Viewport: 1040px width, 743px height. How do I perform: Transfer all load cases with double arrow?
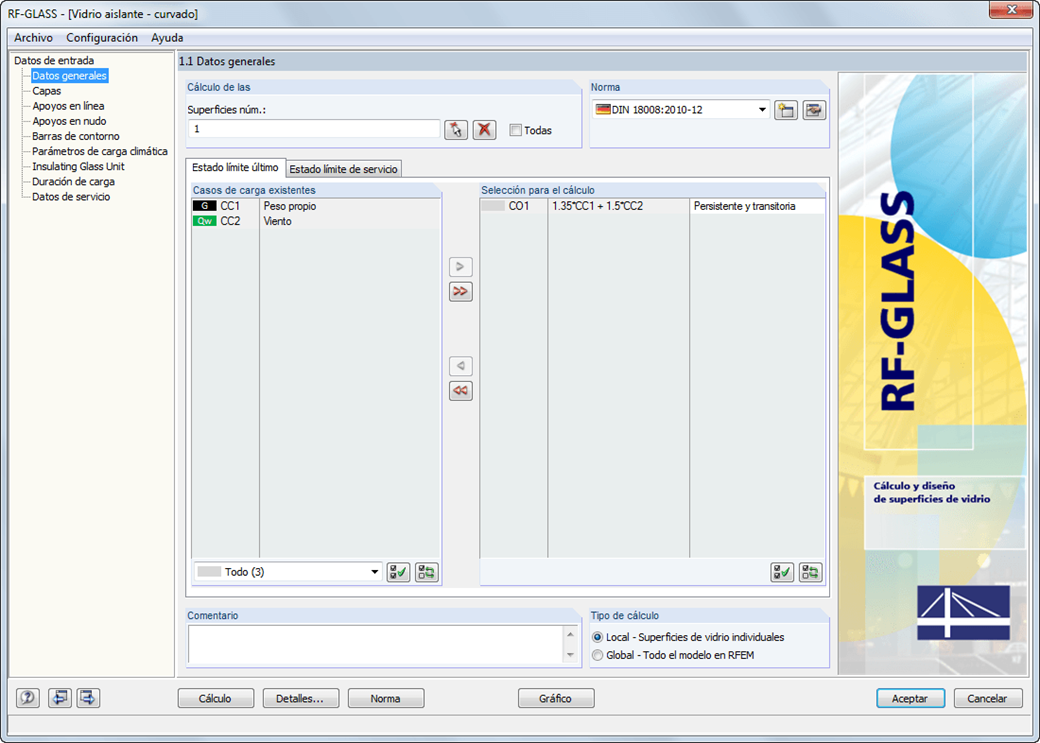coord(460,292)
